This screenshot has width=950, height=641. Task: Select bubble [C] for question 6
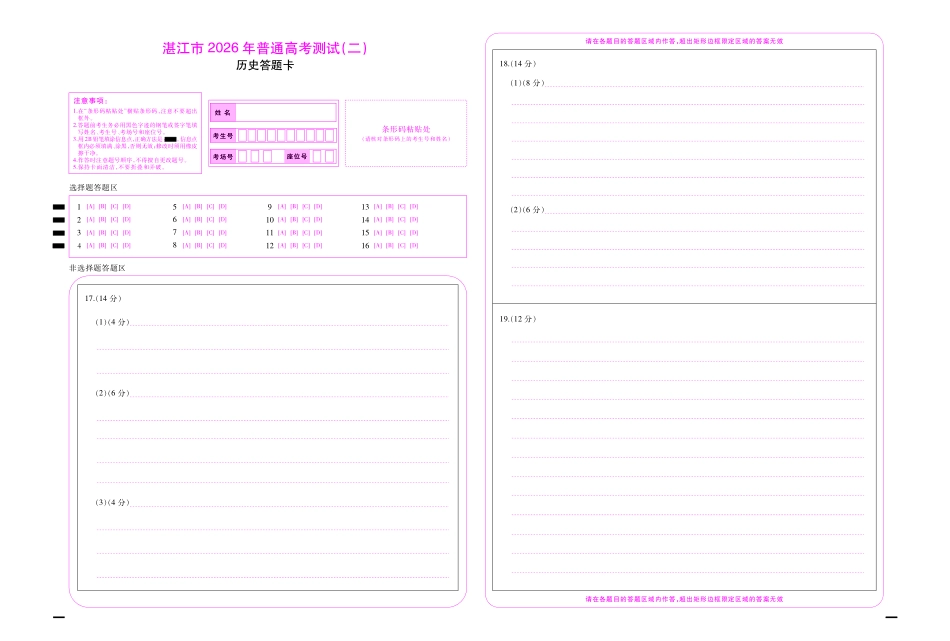point(210,220)
